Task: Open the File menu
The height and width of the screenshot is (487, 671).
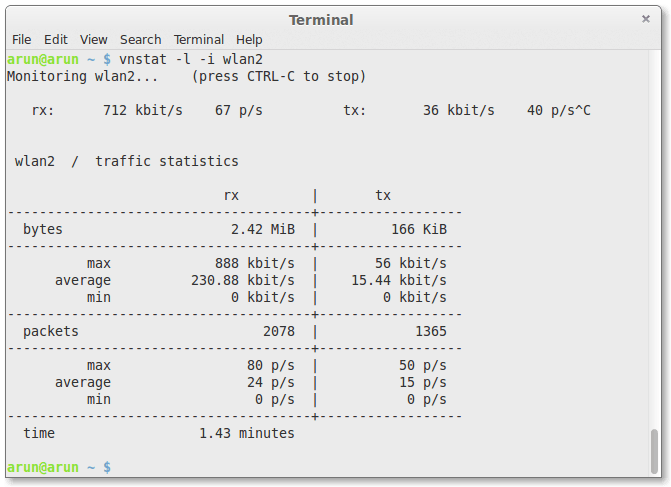Action: (x=21, y=39)
